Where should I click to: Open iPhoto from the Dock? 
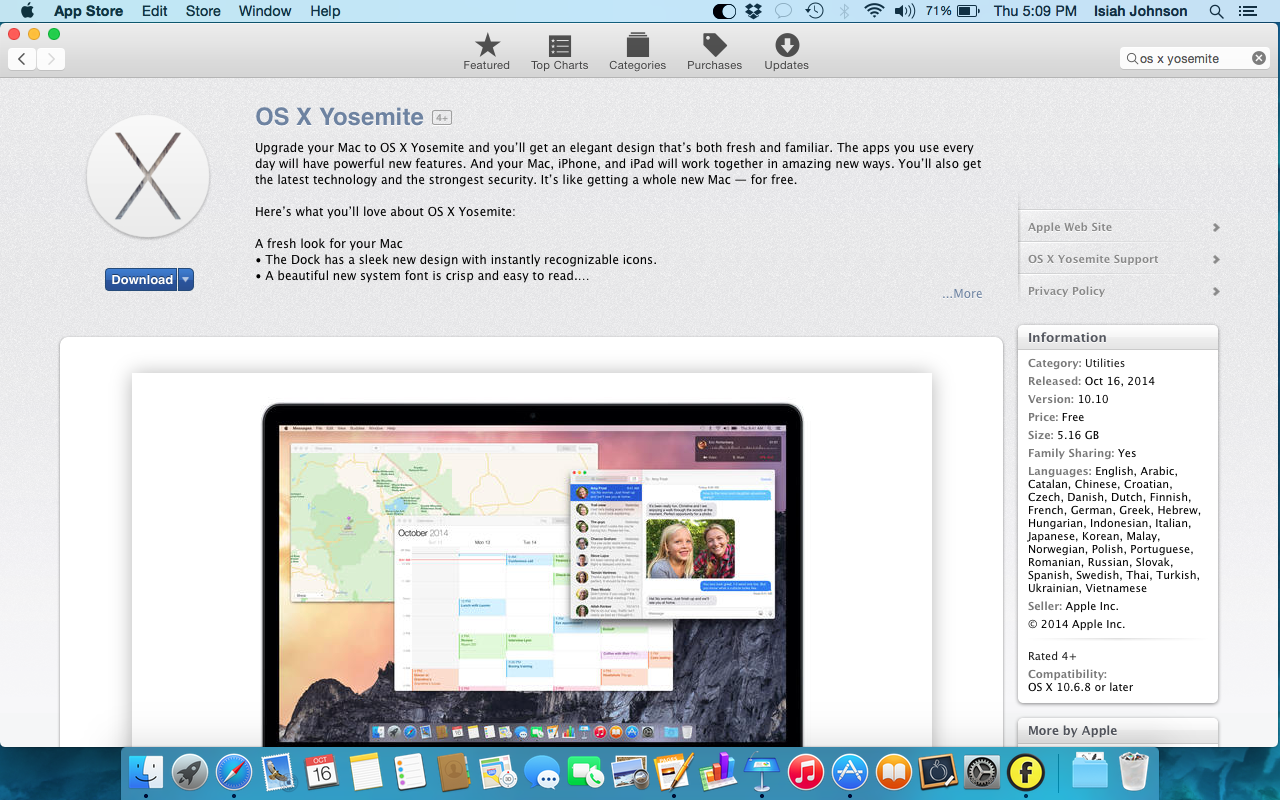(x=630, y=772)
